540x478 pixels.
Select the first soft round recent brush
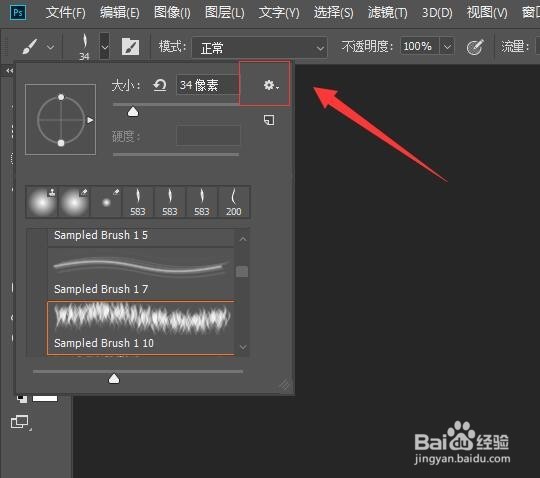[x=42, y=202]
